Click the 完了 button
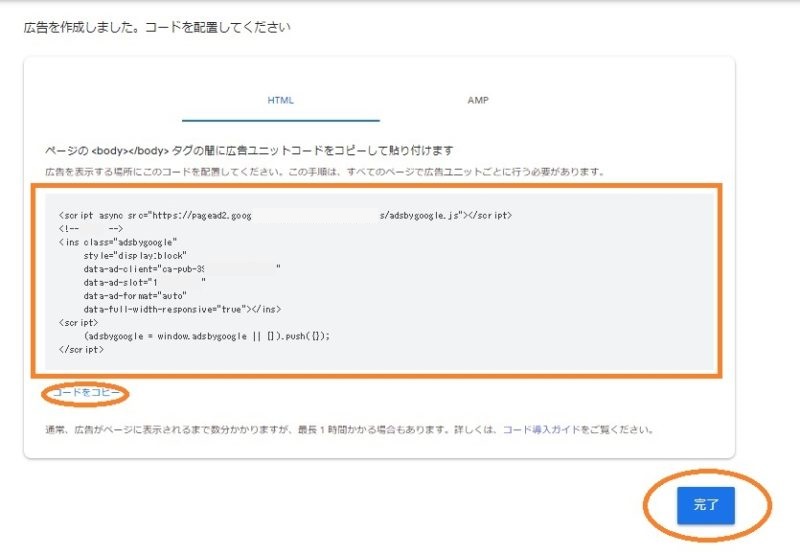This screenshot has height=555, width=800. [x=706, y=505]
